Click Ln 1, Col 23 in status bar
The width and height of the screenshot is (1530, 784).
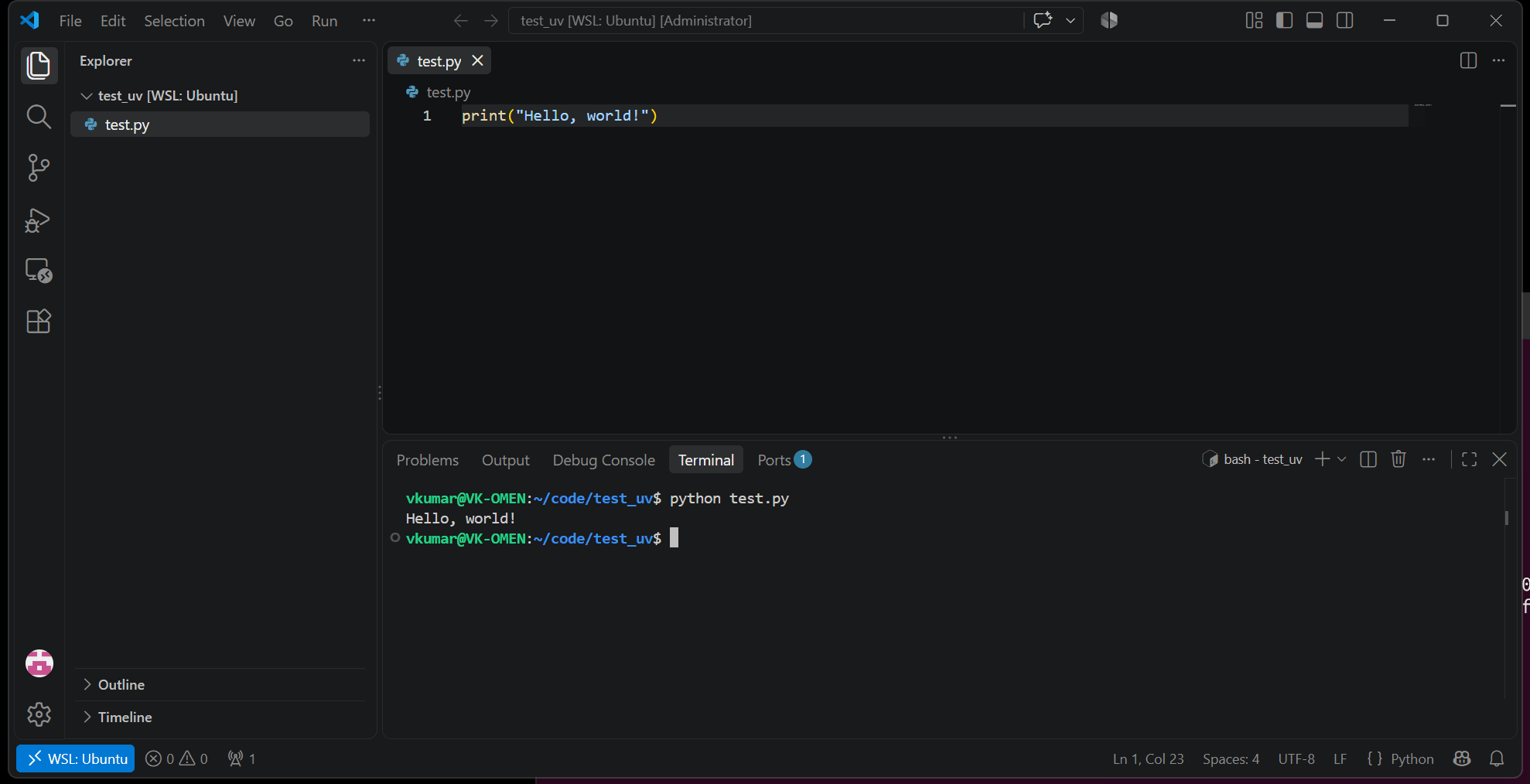point(1148,758)
